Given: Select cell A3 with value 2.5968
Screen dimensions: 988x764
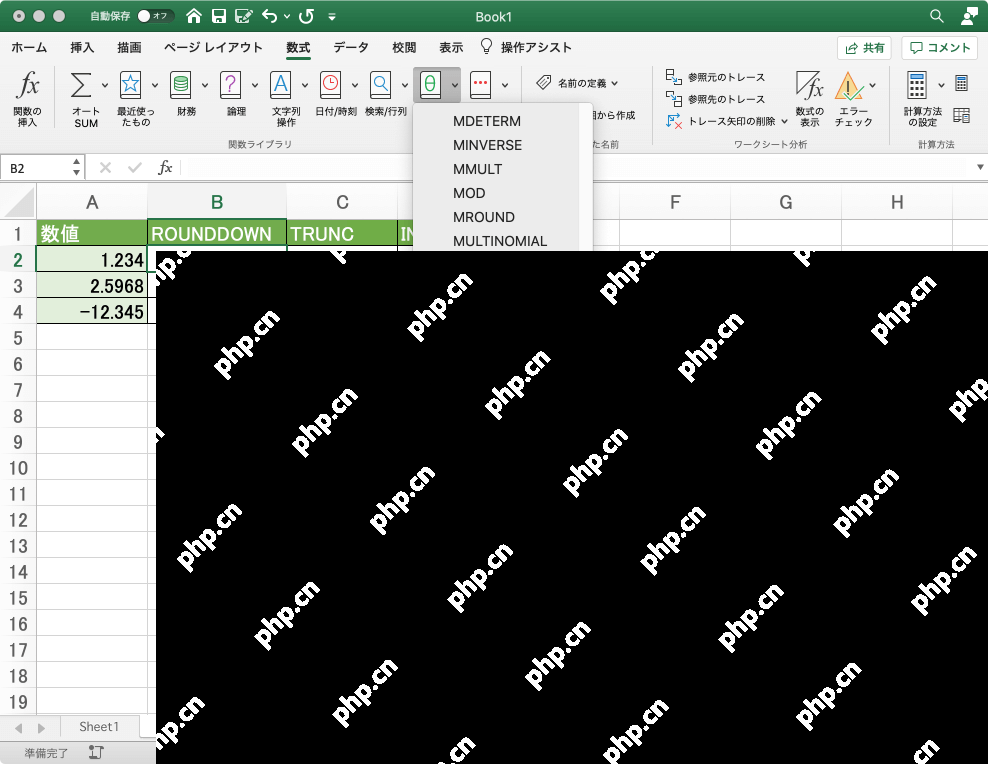Looking at the screenshot, I should point(92,286).
